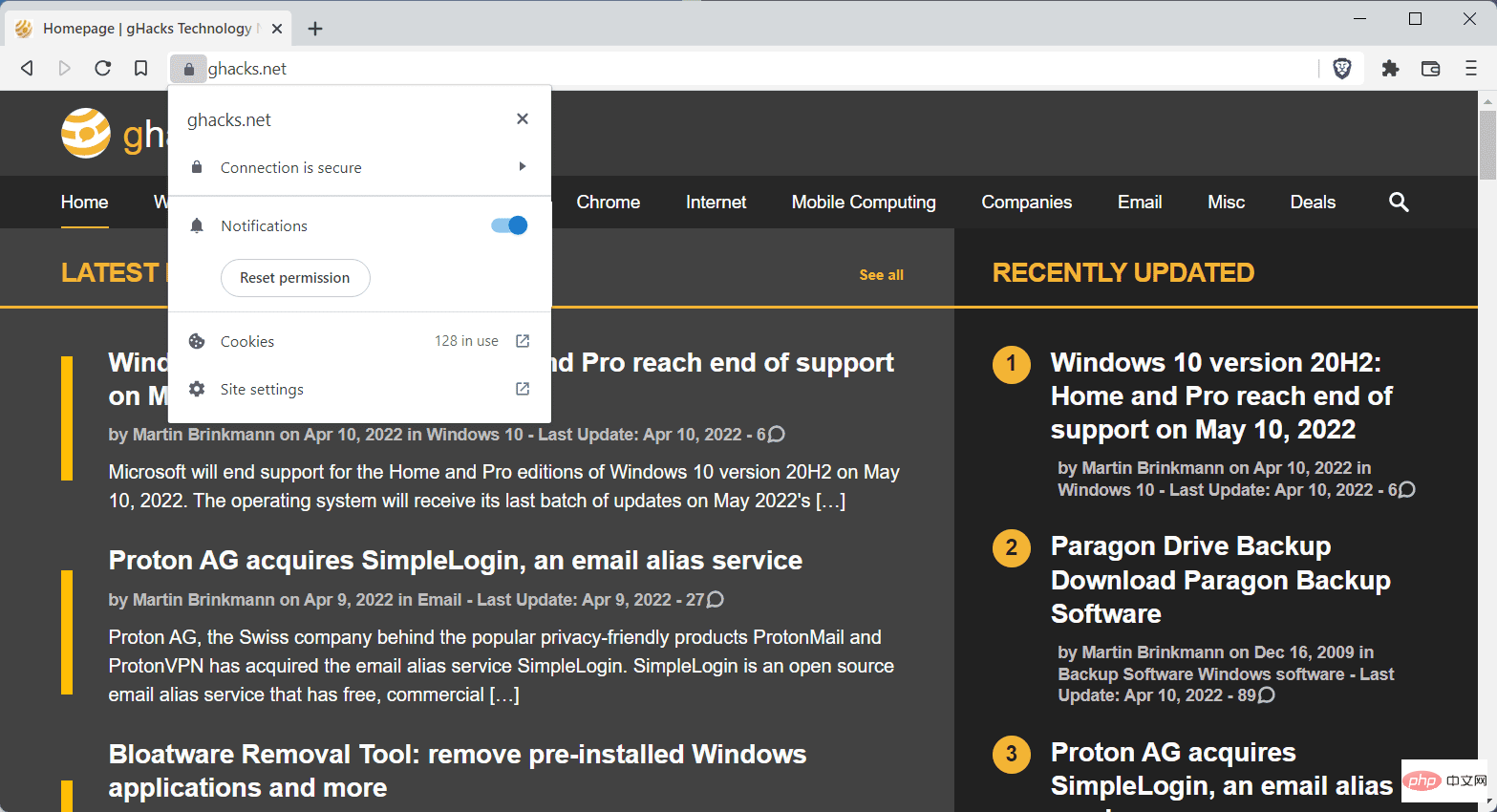The width and height of the screenshot is (1497, 812).
Task: Open the Chrome category menu
Action: point(609,202)
